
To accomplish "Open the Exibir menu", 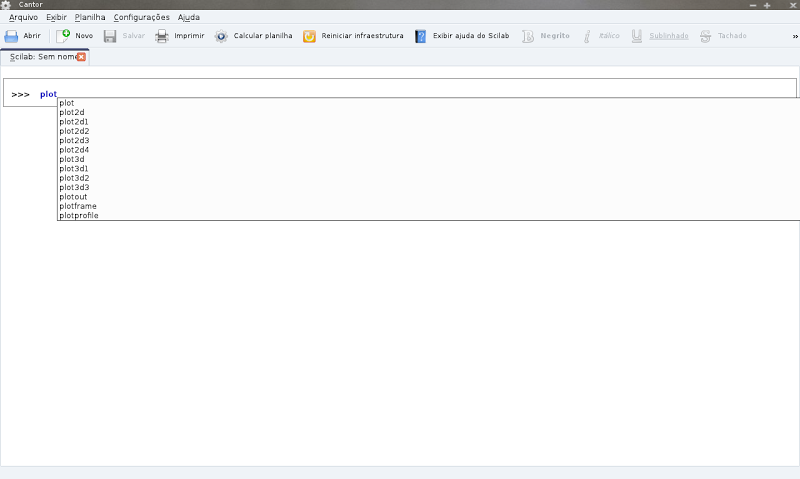I will [56, 17].
